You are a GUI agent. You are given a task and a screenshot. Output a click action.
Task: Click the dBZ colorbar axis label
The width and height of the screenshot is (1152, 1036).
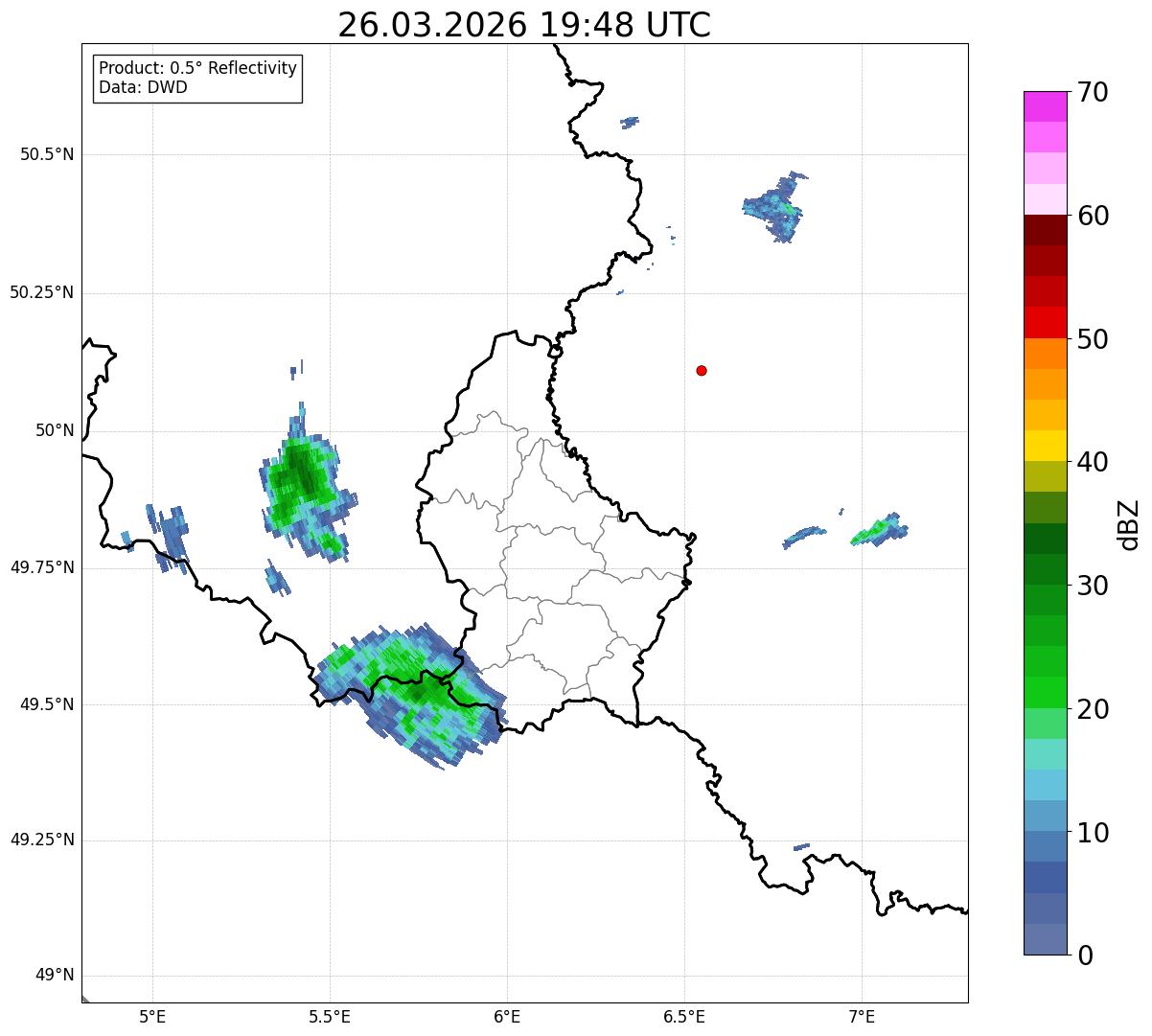[1129, 523]
